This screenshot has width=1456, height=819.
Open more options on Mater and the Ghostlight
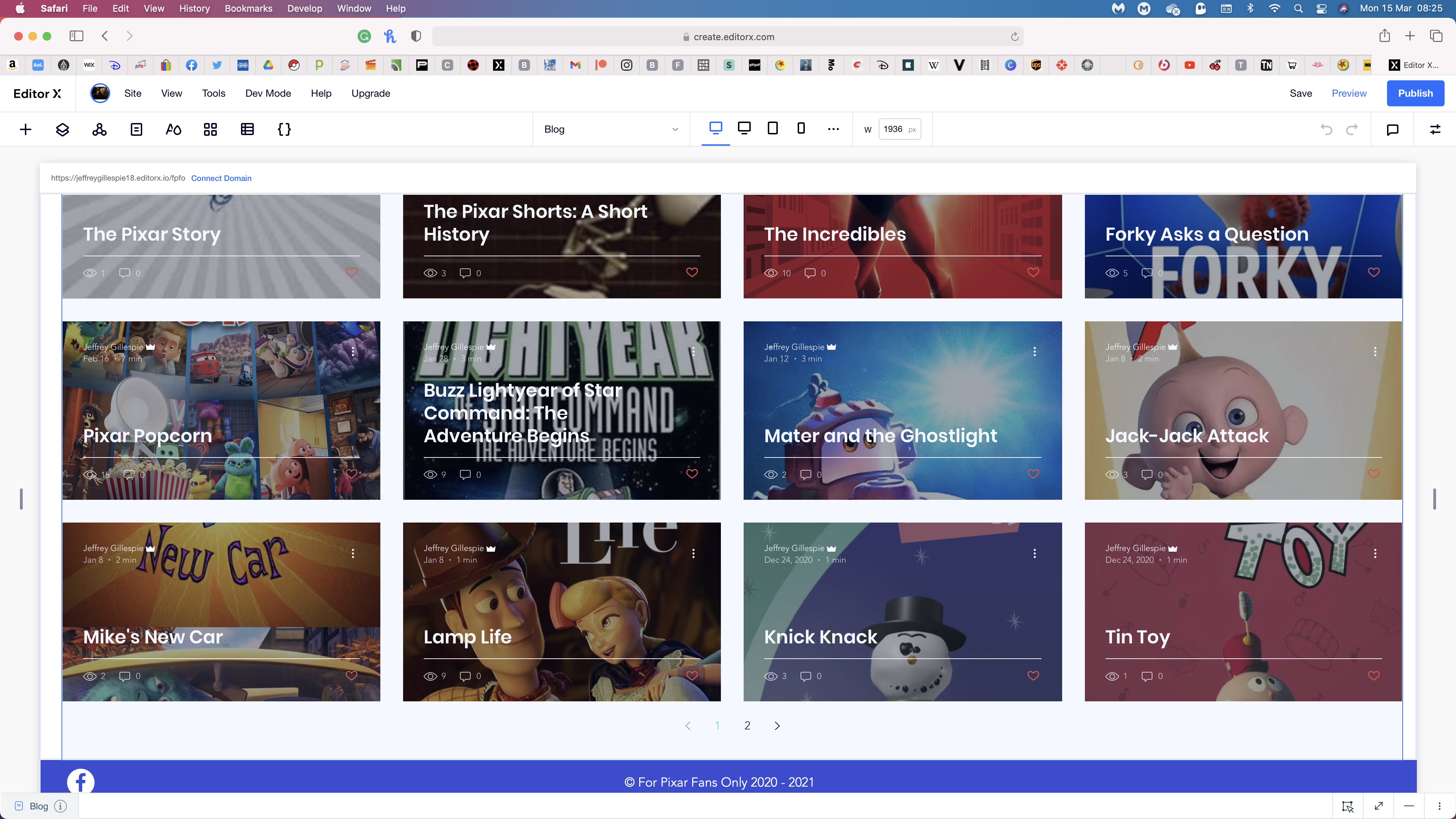point(1034,352)
